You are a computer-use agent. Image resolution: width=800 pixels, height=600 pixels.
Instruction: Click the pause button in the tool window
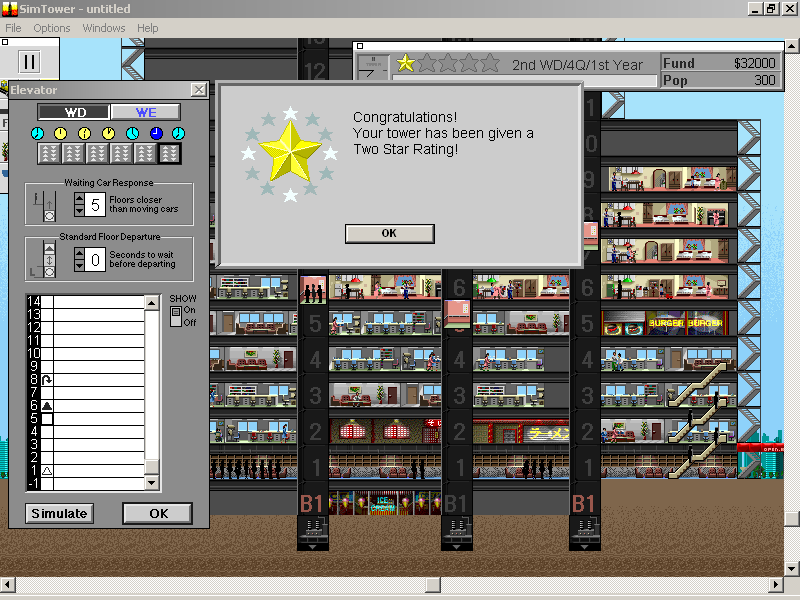[30, 62]
